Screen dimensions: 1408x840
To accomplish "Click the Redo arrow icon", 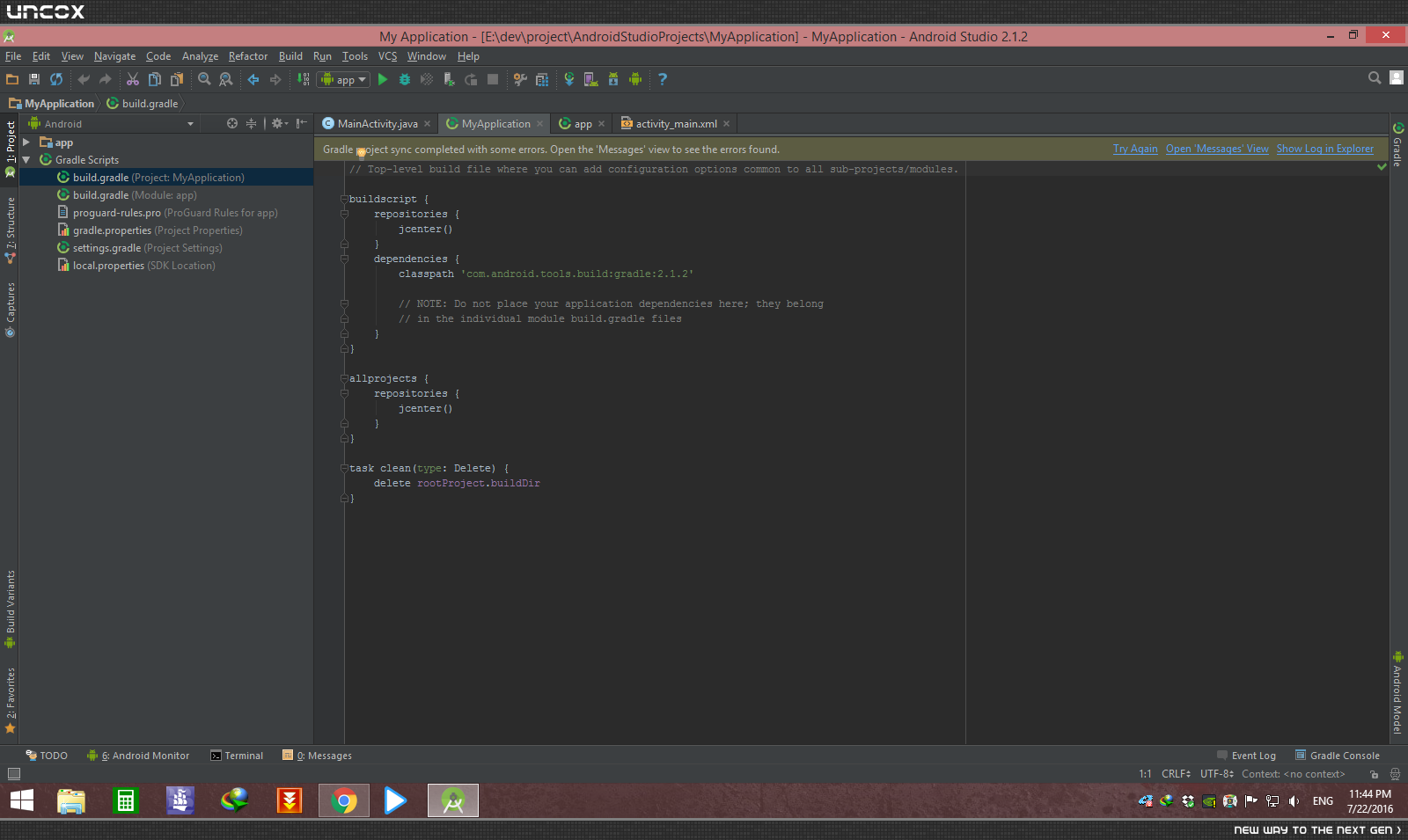I will [x=106, y=79].
